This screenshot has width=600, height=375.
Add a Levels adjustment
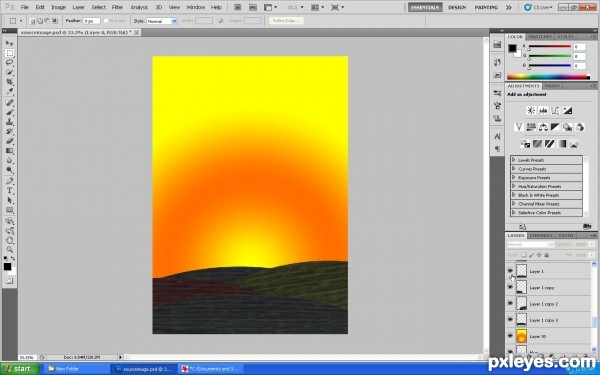click(x=543, y=111)
